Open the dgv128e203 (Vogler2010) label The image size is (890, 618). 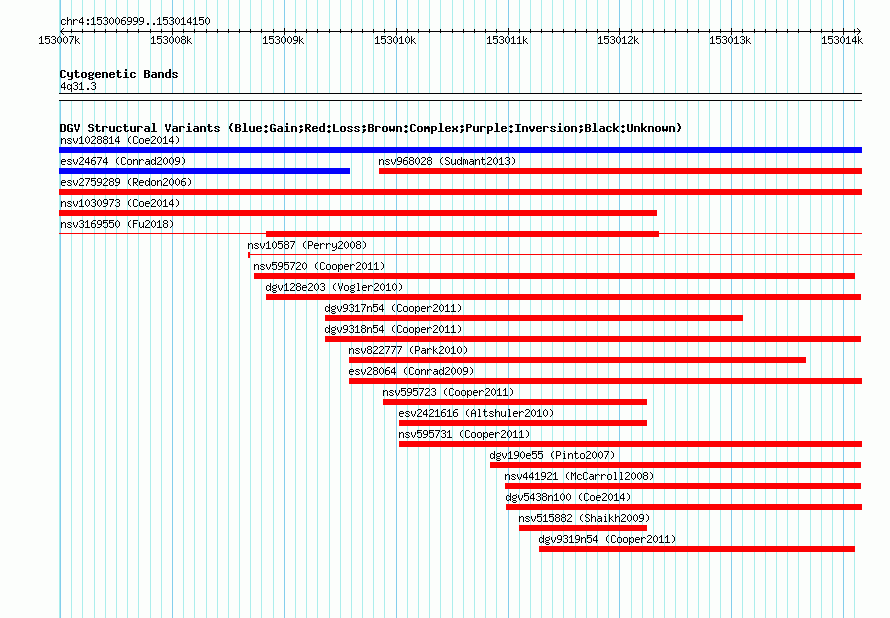point(334,287)
